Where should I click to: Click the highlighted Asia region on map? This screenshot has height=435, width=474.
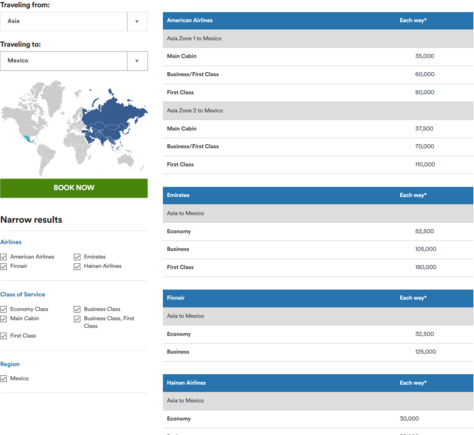[113, 120]
